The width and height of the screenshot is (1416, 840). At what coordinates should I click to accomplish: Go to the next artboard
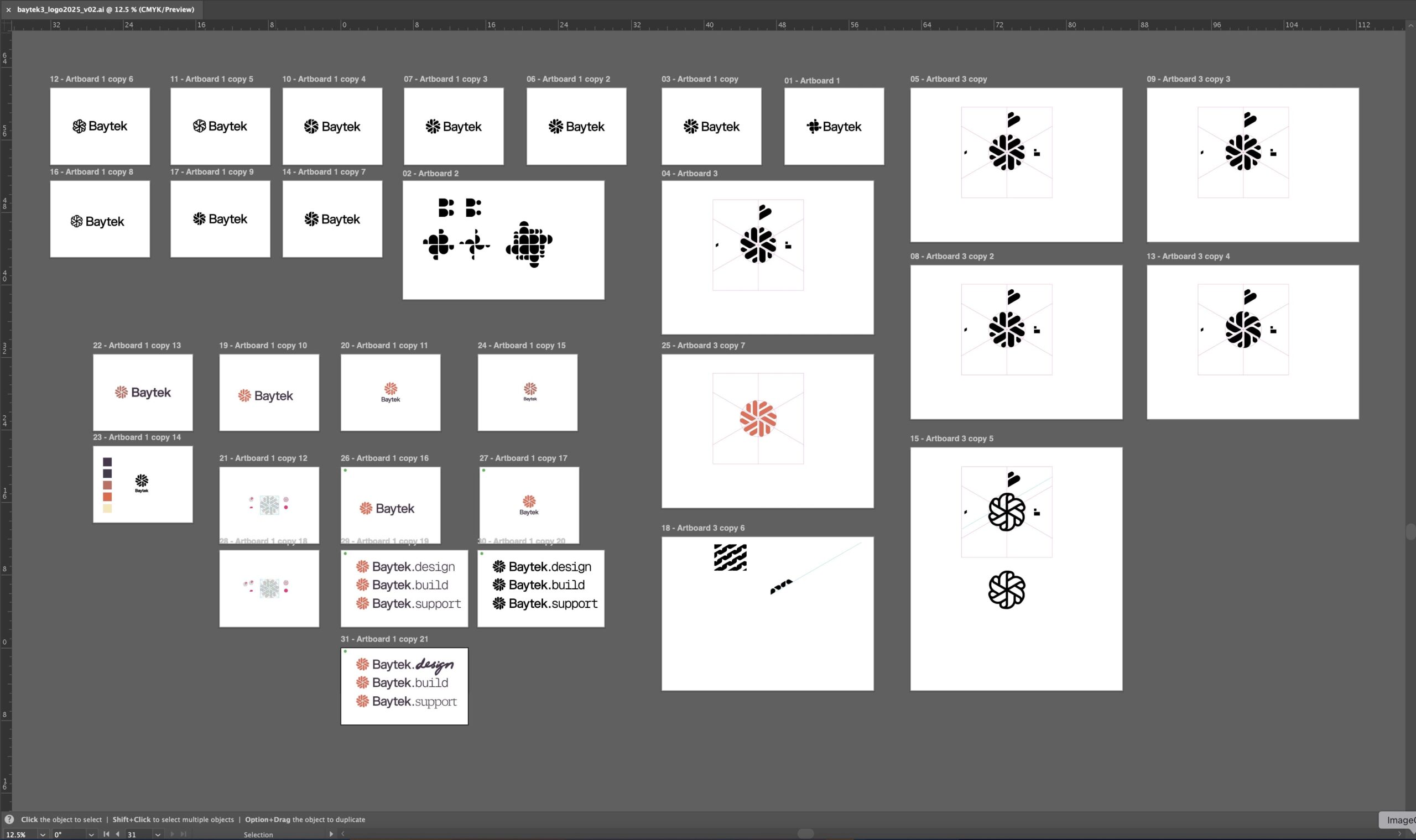pyautogui.click(x=172, y=834)
